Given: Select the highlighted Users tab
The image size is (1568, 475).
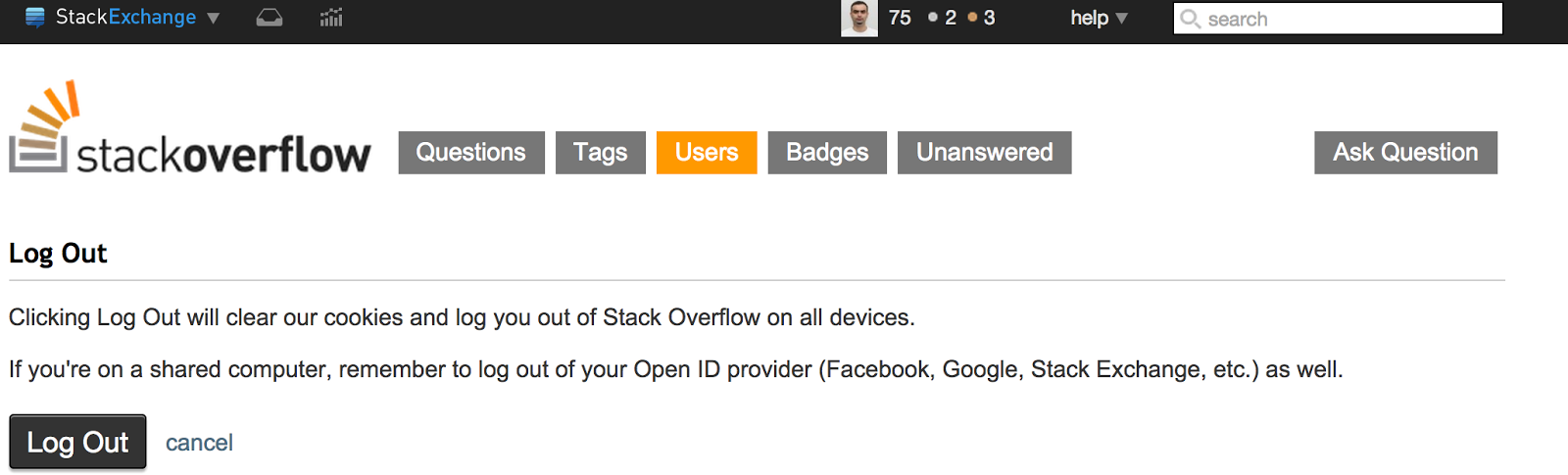Looking at the screenshot, I should [x=707, y=153].
